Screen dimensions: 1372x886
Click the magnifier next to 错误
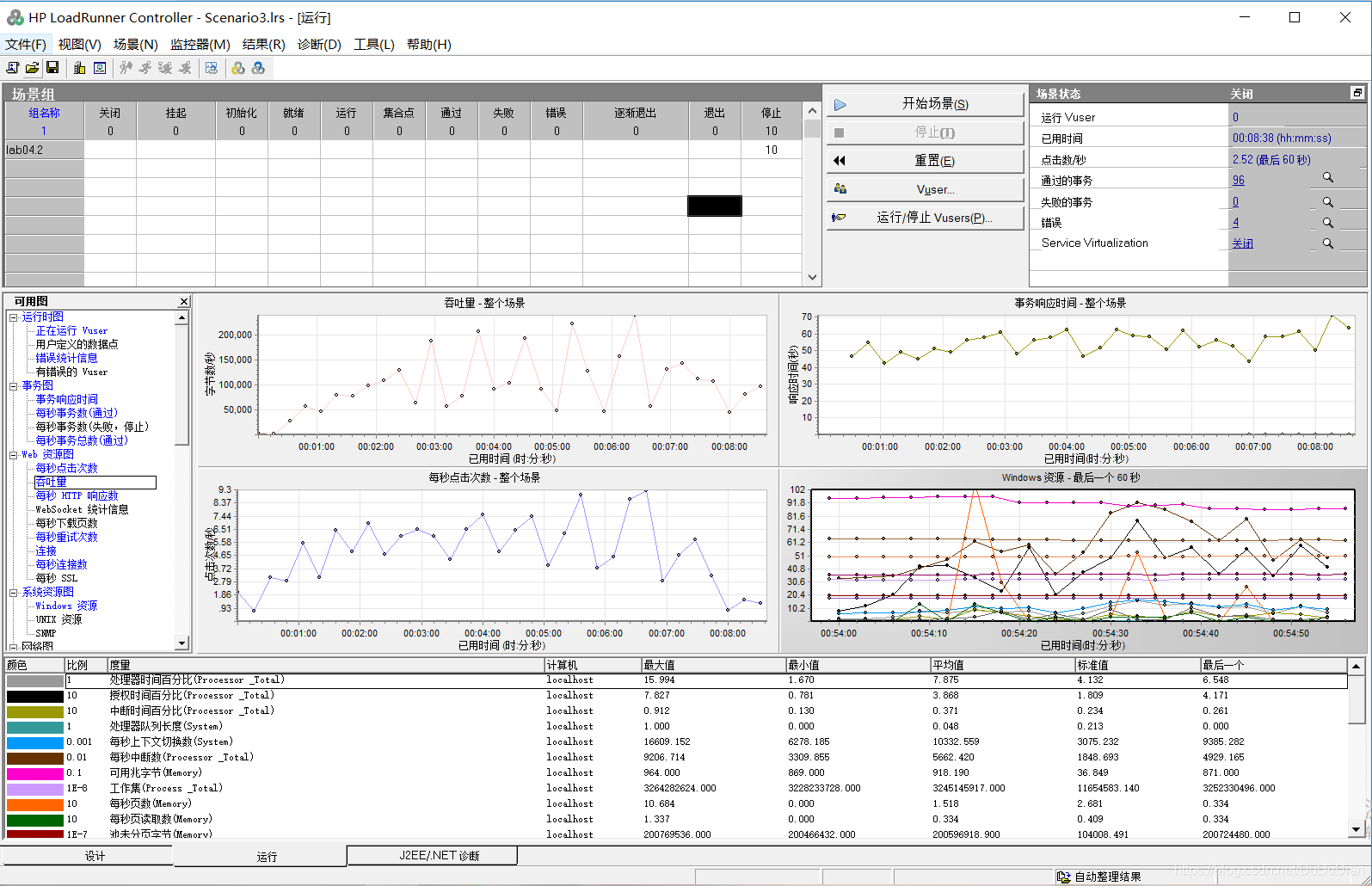[1328, 223]
